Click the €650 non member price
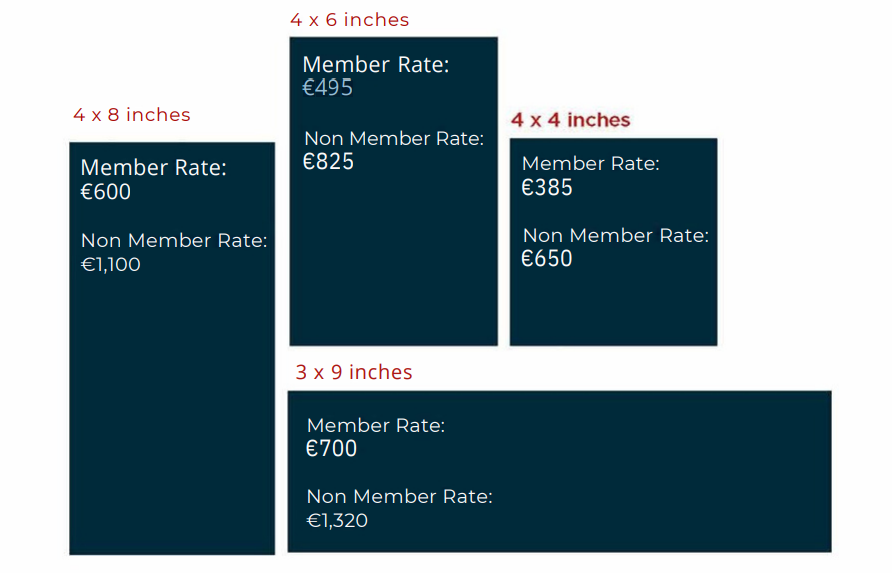Viewport: 892px width, 573px height. click(x=547, y=259)
